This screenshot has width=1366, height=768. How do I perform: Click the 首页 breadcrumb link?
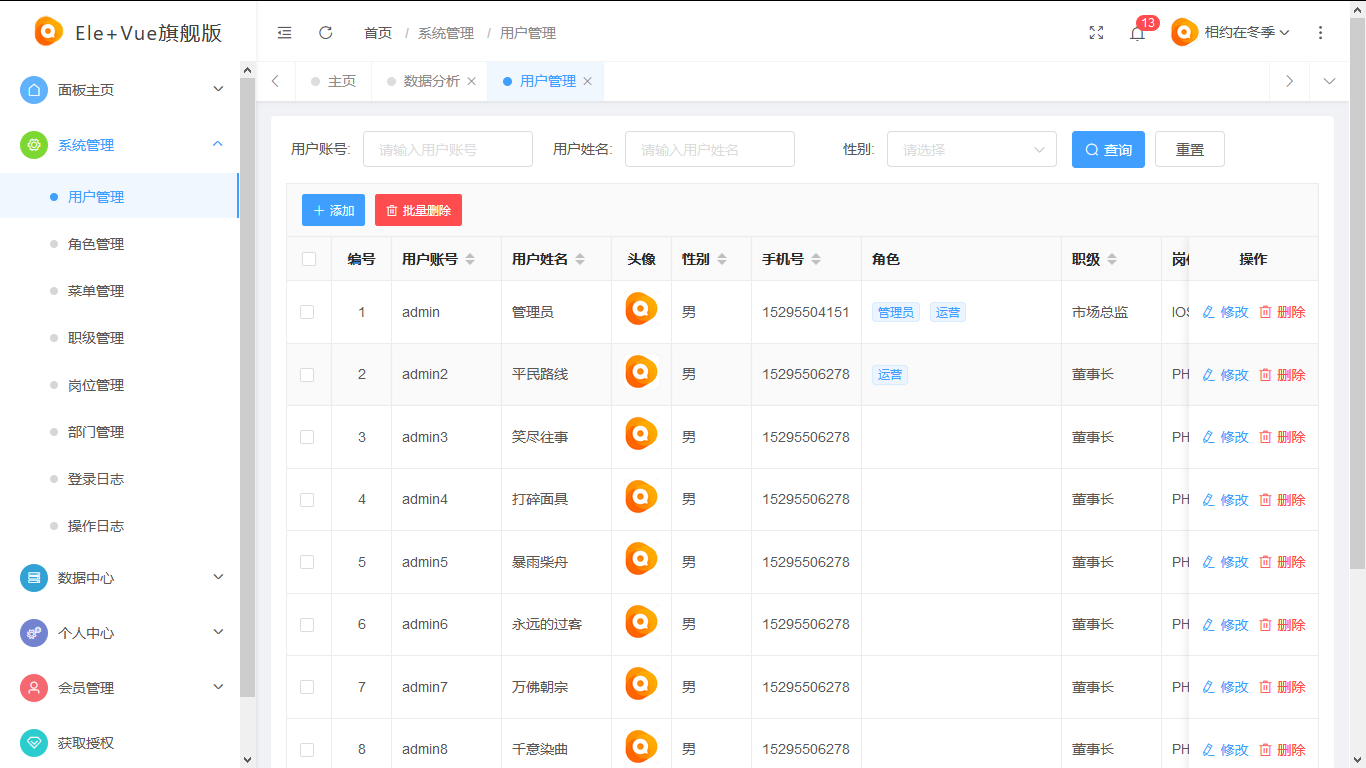(x=378, y=33)
